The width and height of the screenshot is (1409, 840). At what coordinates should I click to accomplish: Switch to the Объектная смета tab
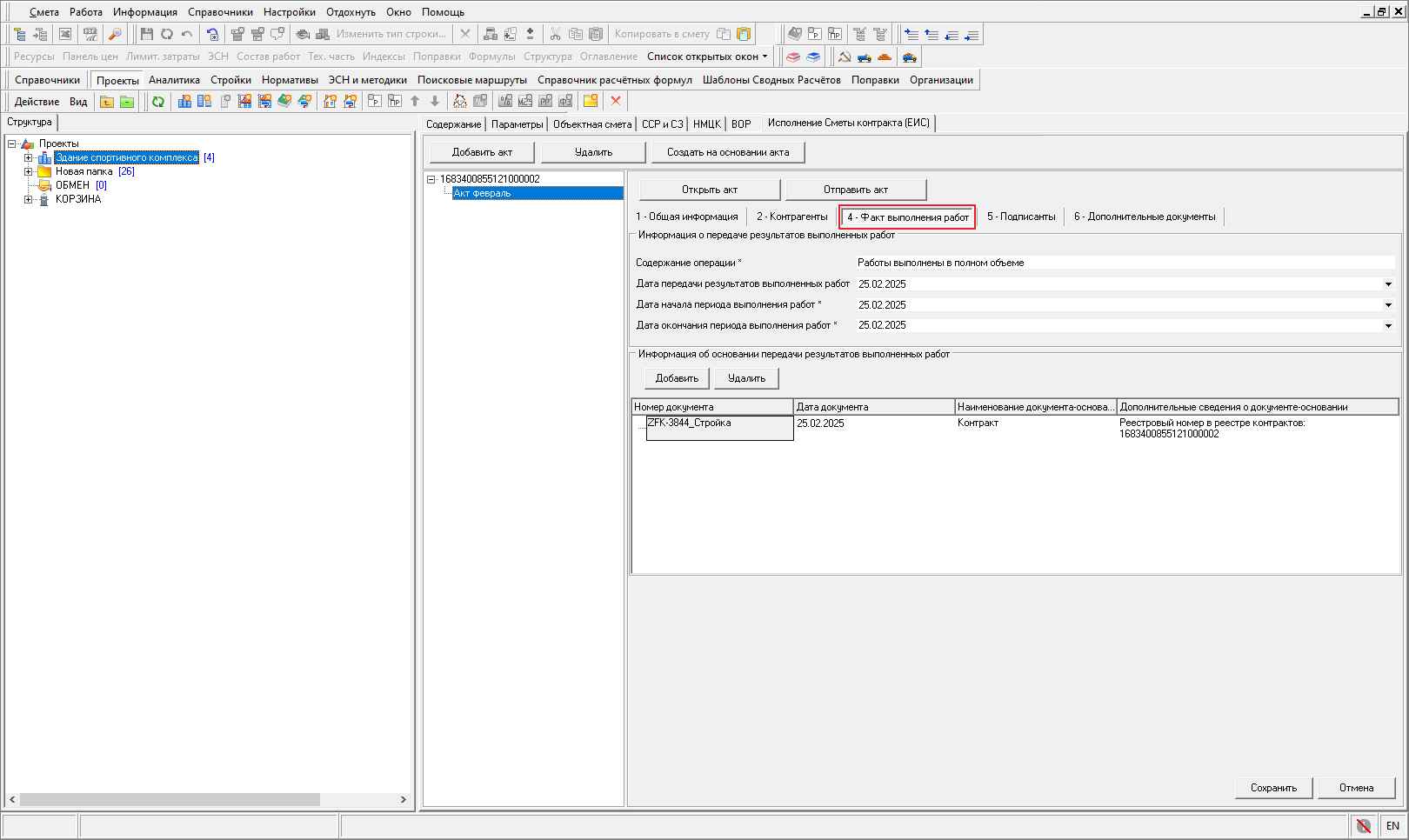click(x=591, y=124)
